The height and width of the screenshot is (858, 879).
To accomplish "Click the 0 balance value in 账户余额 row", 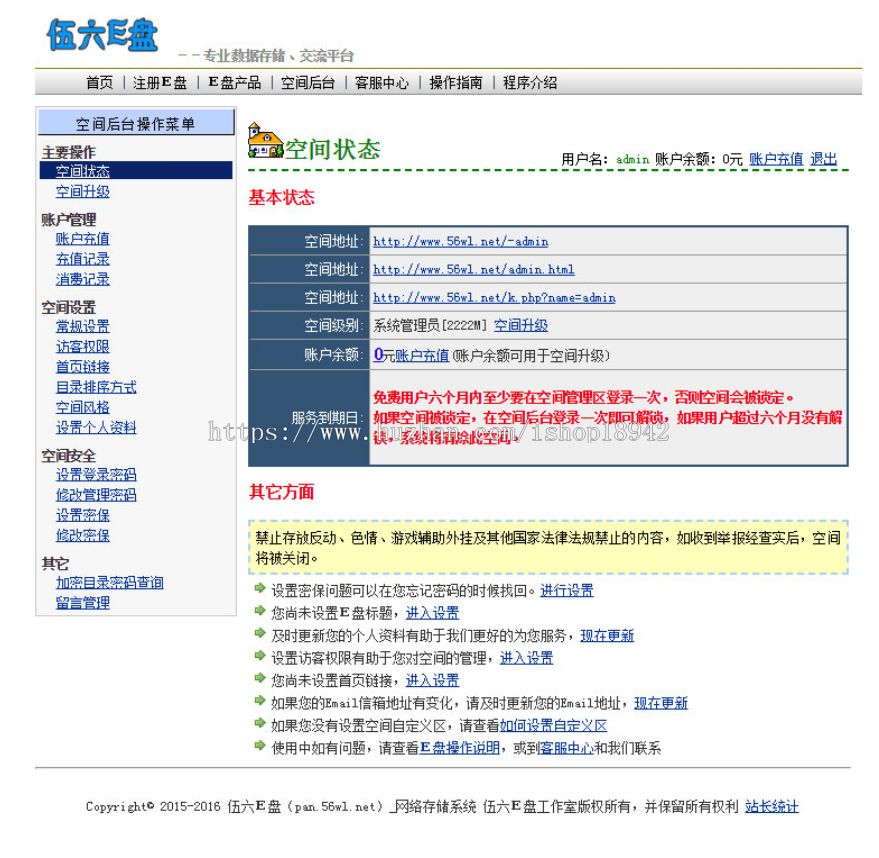I will (x=378, y=355).
